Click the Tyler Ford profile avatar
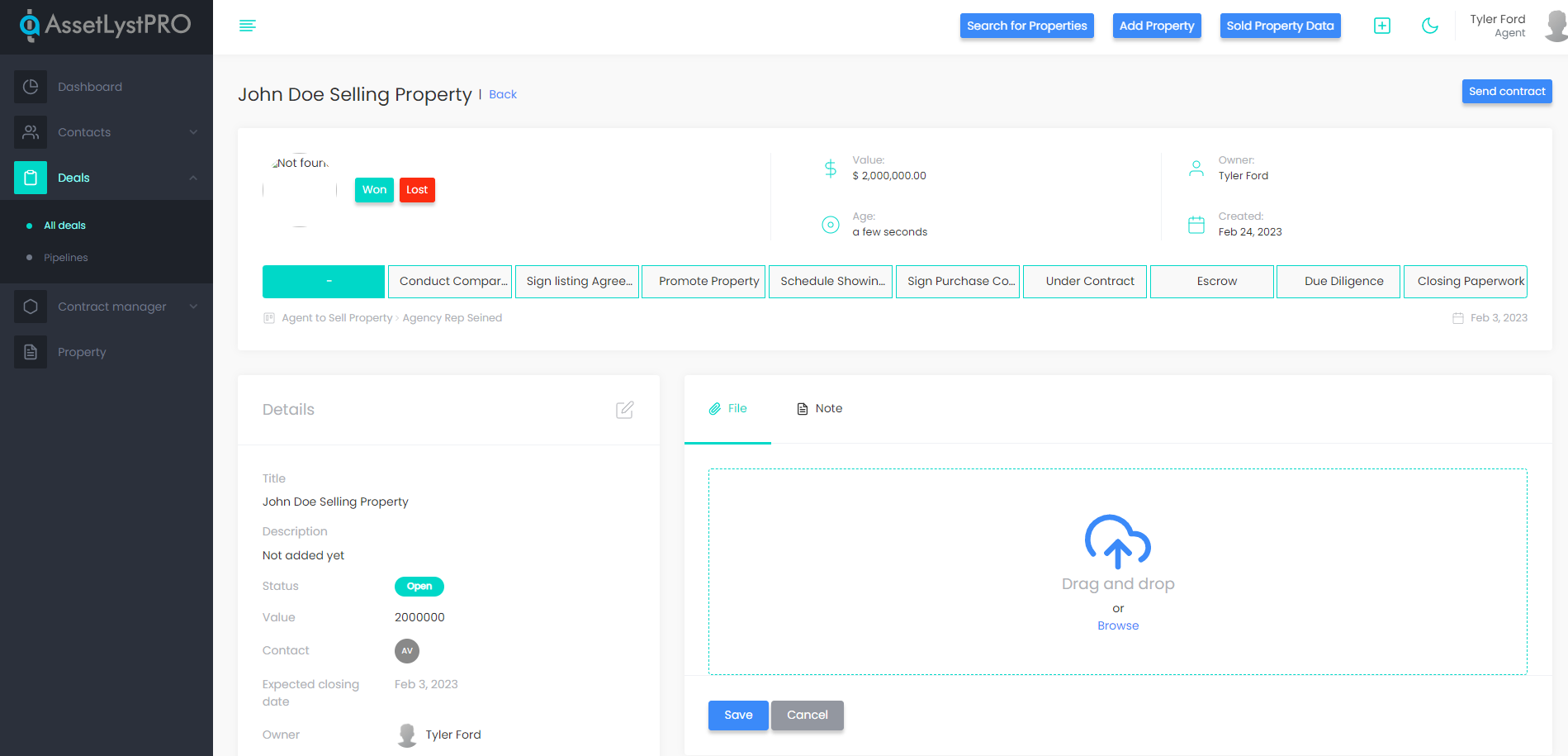 pos(1555,26)
